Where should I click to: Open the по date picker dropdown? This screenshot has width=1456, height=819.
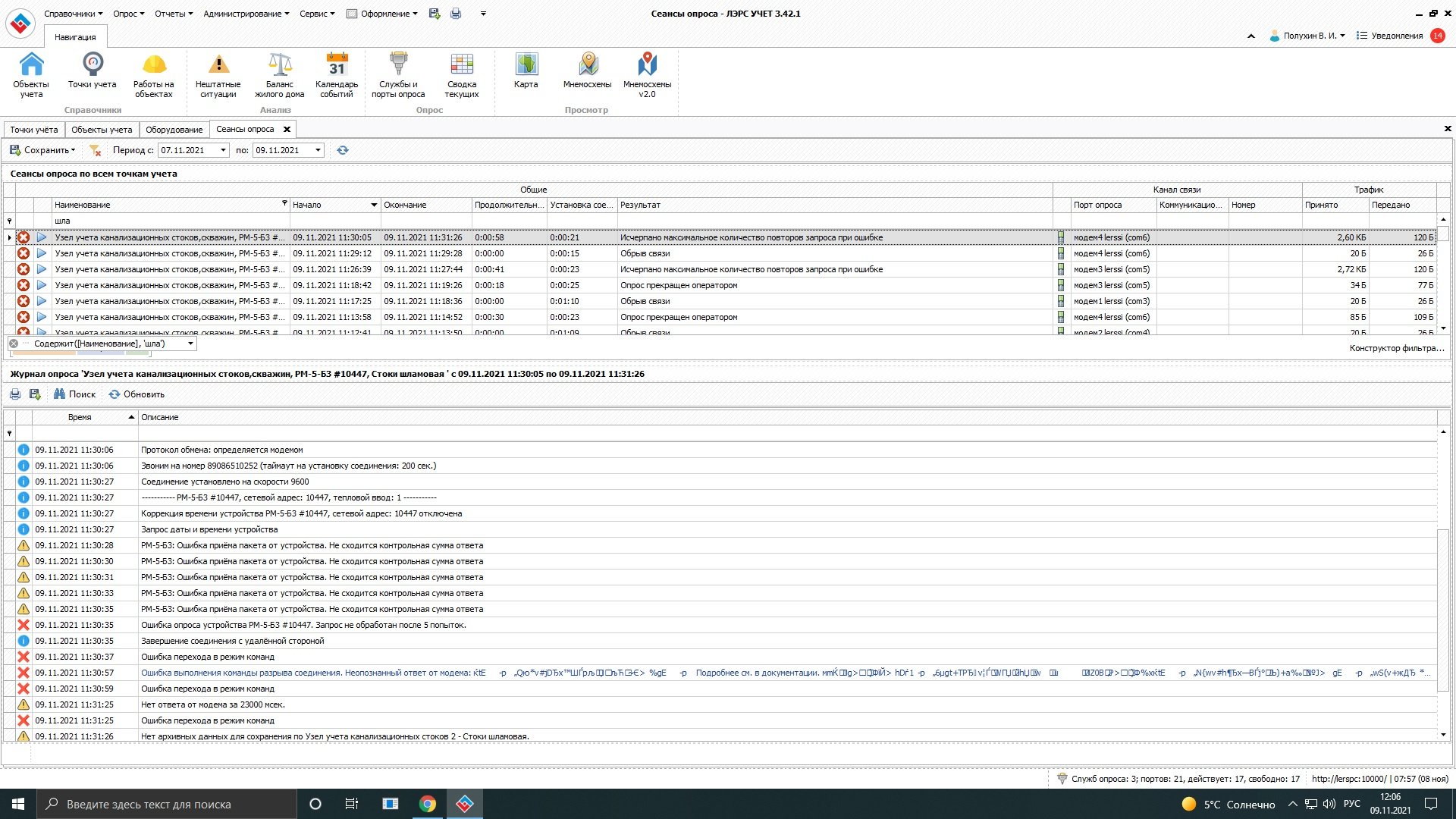click(x=318, y=150)
